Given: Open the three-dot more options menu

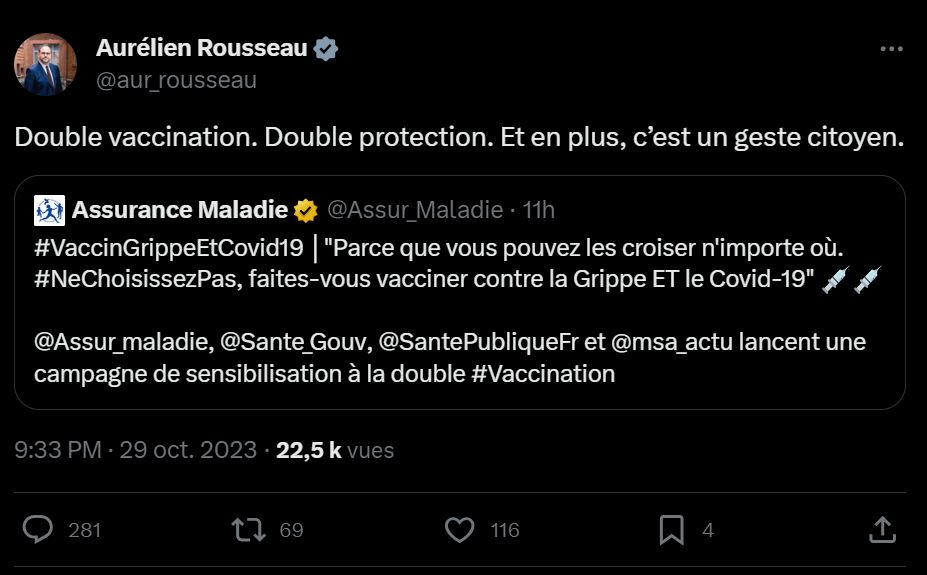Looking at the screenshot, I should 890,49.
